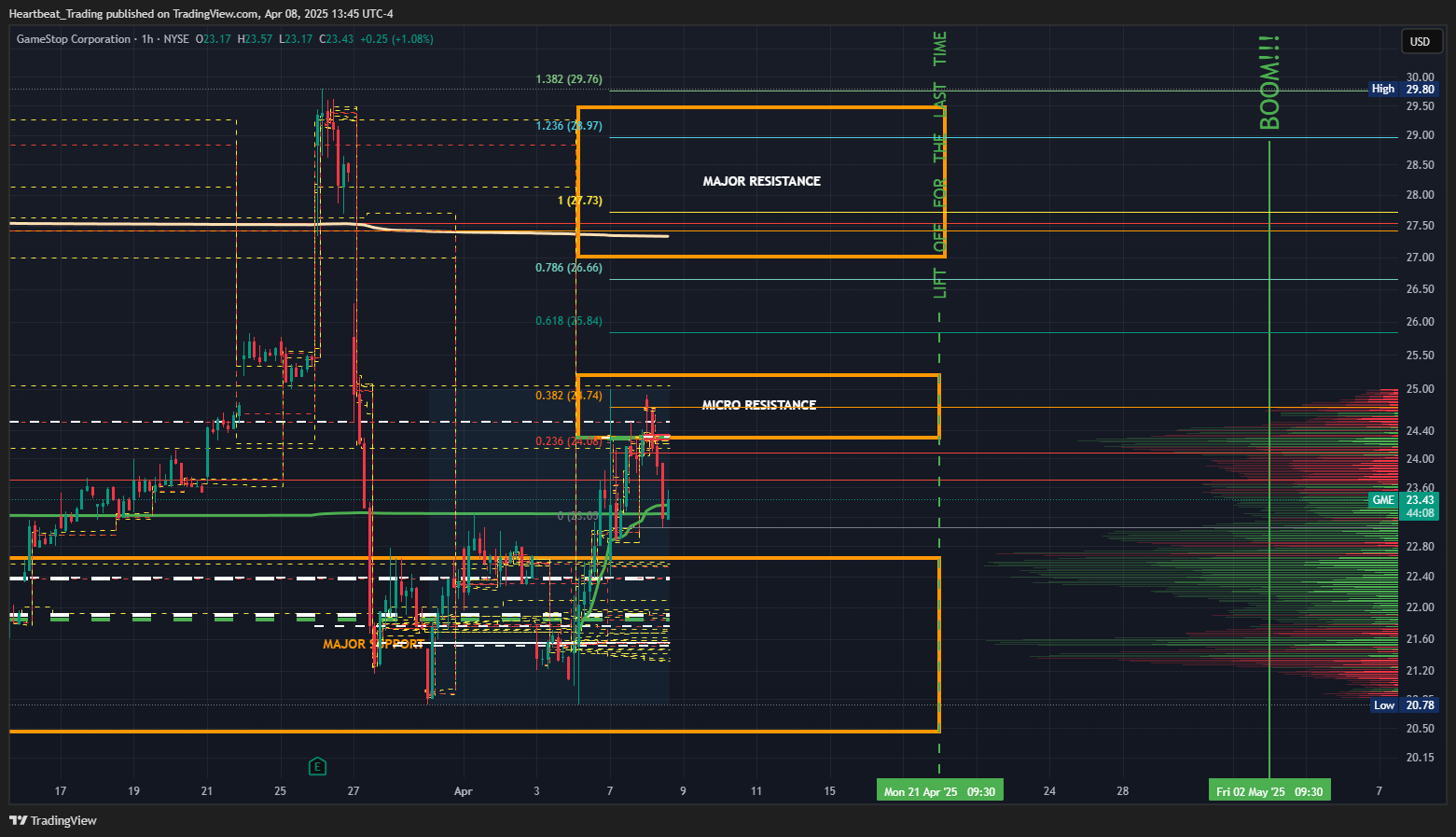The height and width of the screenshot is (837, 1456).
Task: Click the NYSE exchange label
Action: click(176, 39)
